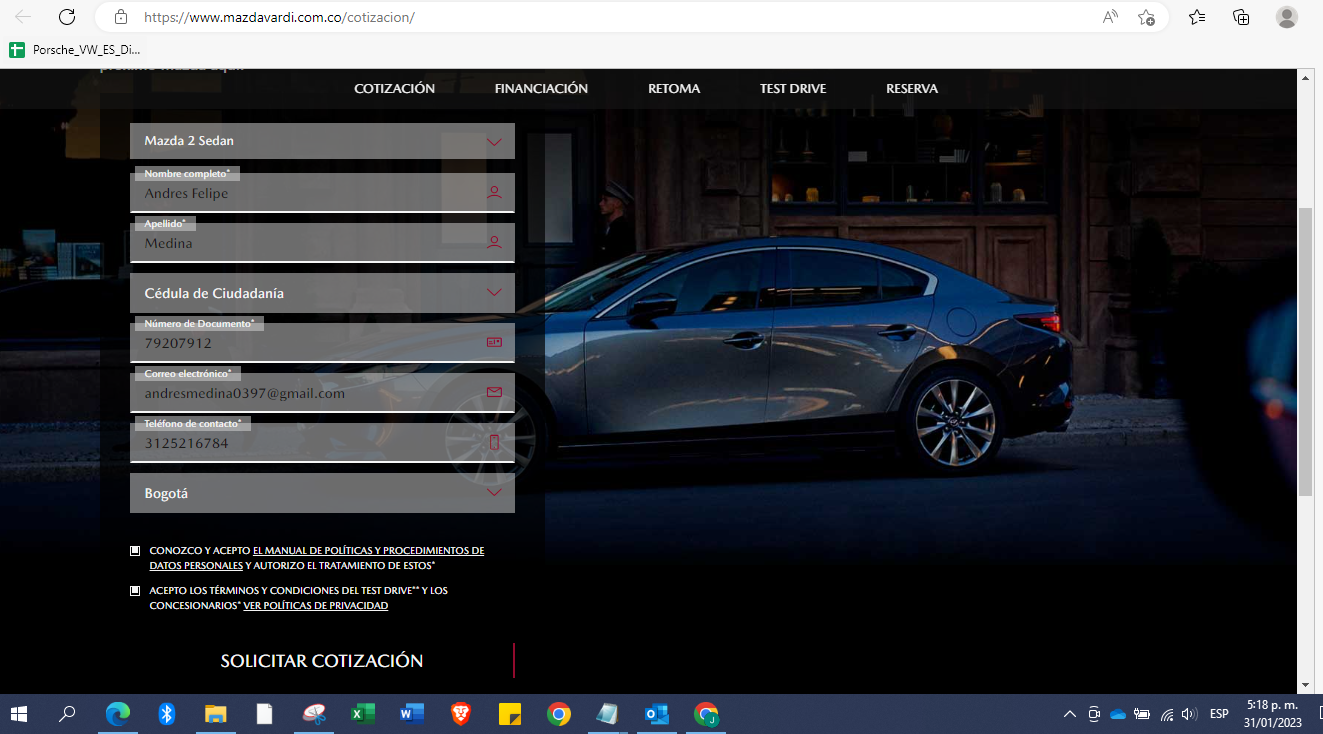Activate Read aloud icon in address bar

[x=1110, y=17]
